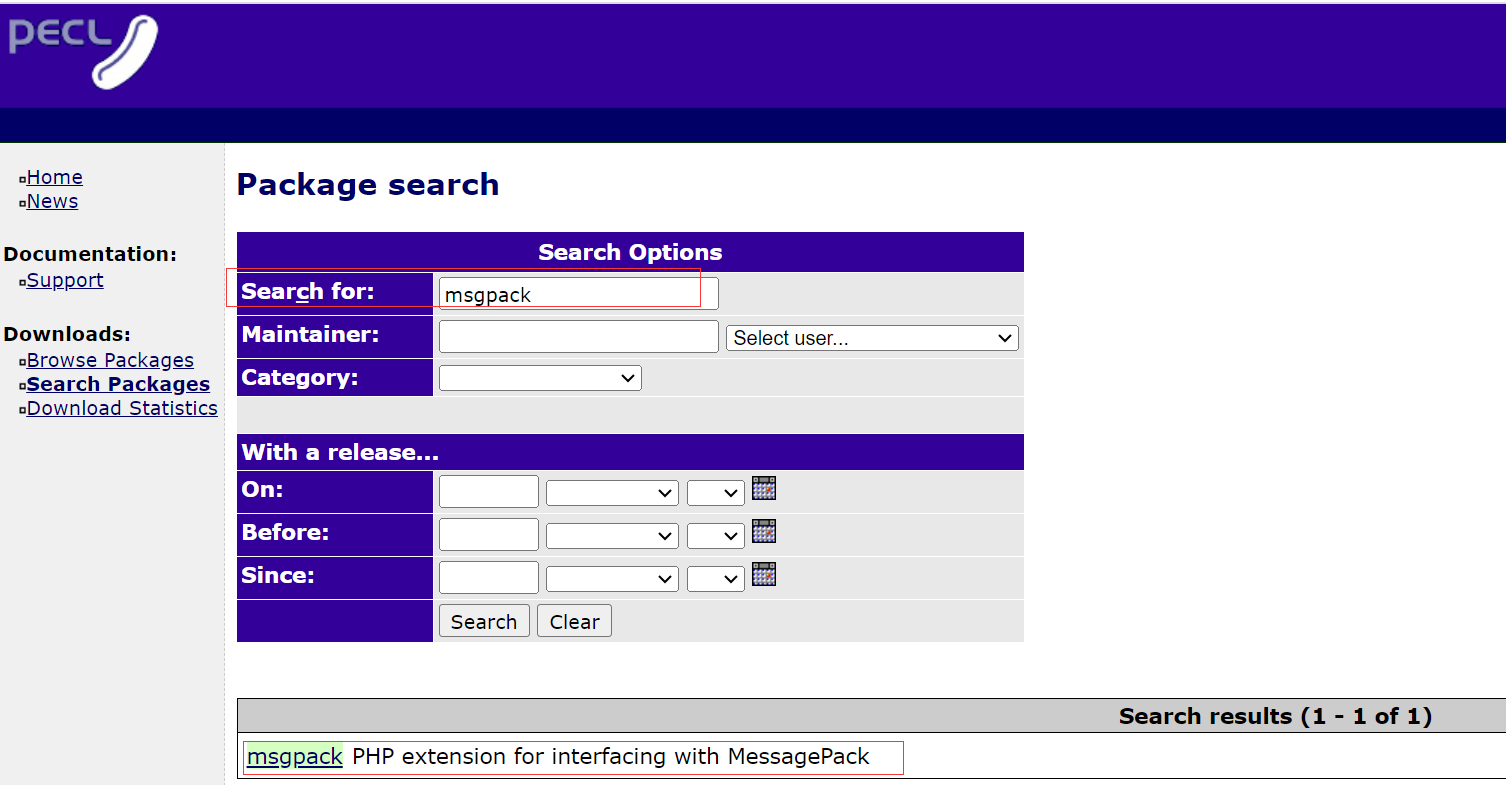
Task: Open Download Statistics link
Action: pyautogui.click(x=122, y=408)
